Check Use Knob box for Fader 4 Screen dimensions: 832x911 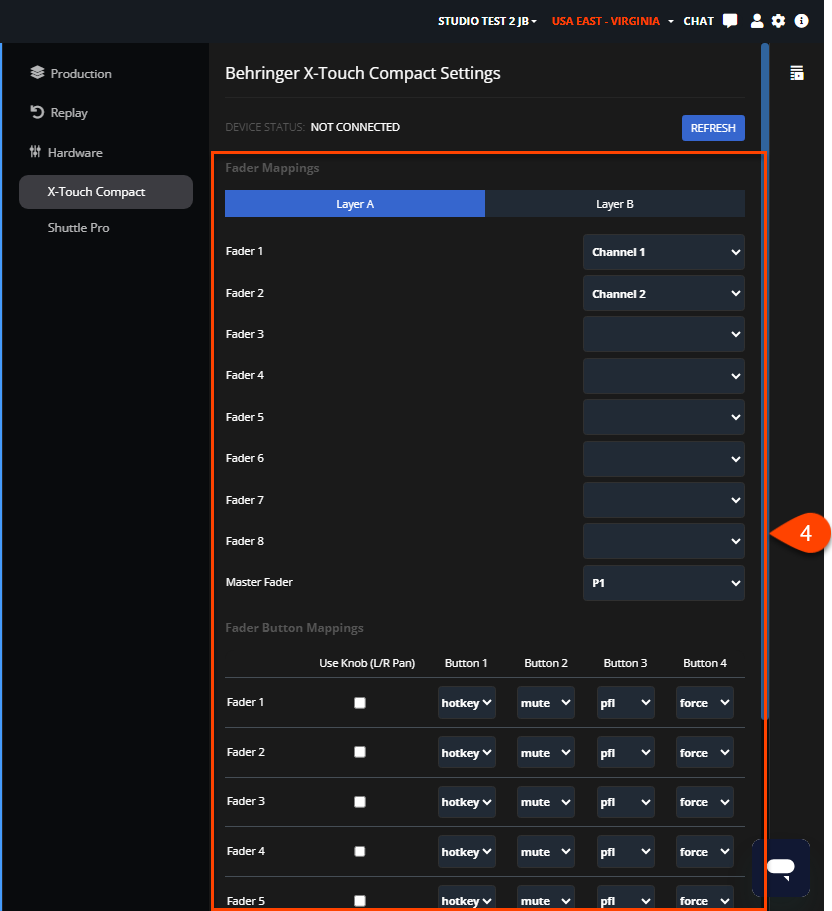360,852
